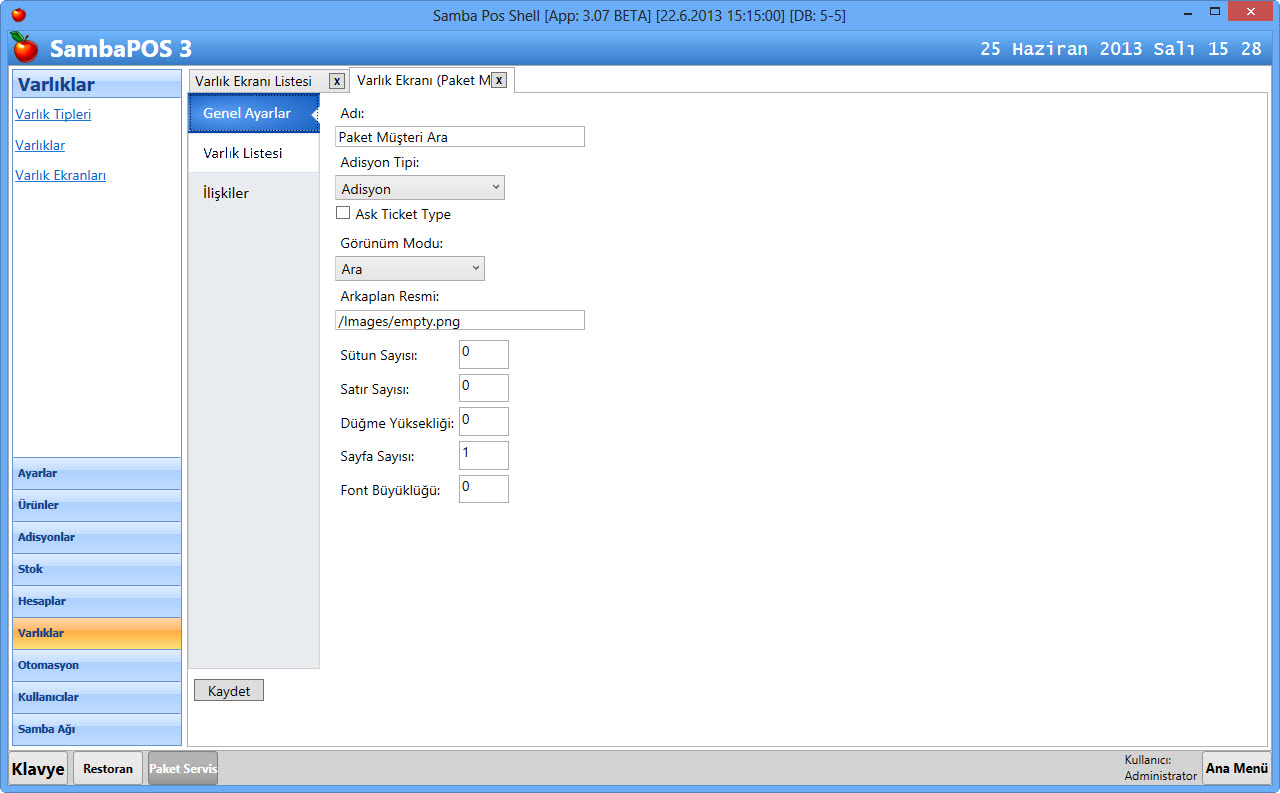Switch to the Varlık Ekranı Listesi tab
Image resolution: width=1280 pixels, height=793 pixels.
pos(254,81)
